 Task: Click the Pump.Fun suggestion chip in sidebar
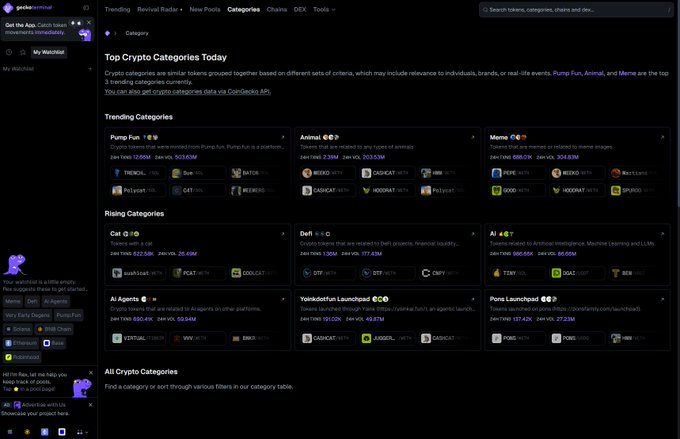[69, 315]
